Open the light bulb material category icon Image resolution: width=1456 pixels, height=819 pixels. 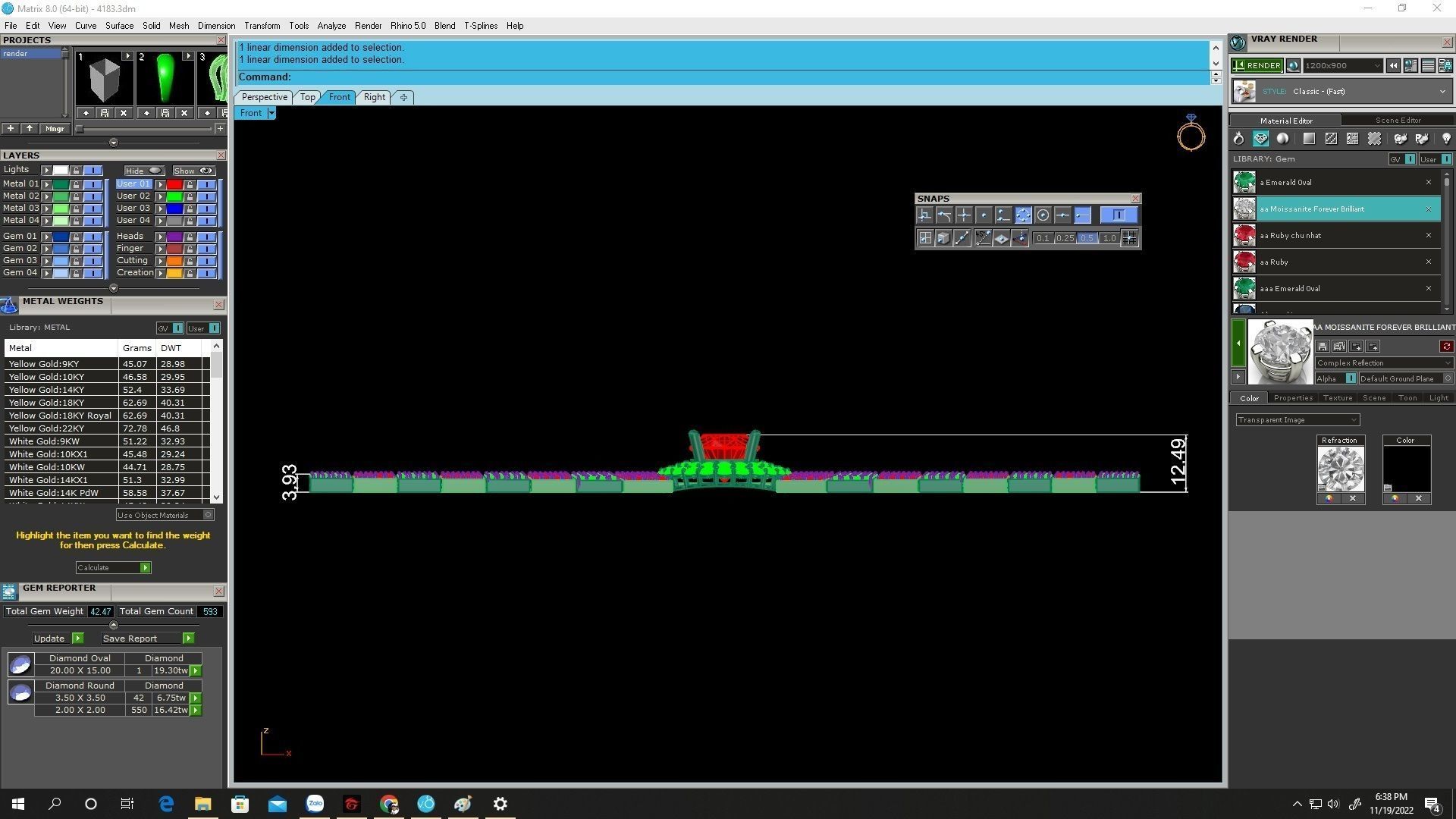(x=1445, y=139)
